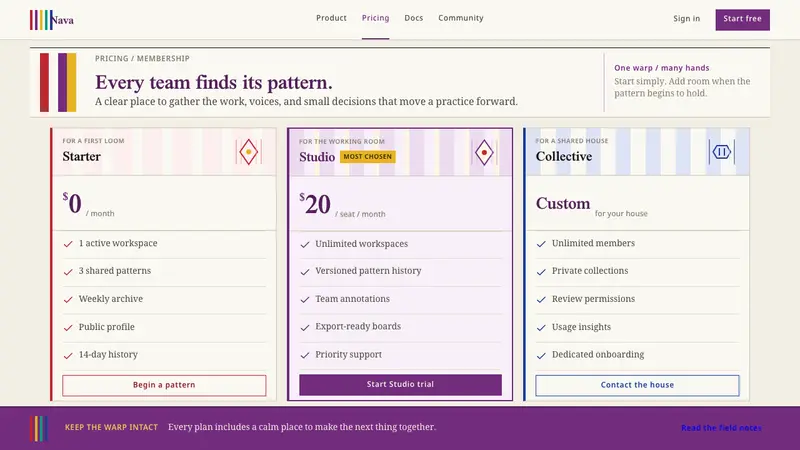The width and height of the screenshot is (800, 450).
Task: Click the checkmark beside Public profile
Action: [68, 328]
